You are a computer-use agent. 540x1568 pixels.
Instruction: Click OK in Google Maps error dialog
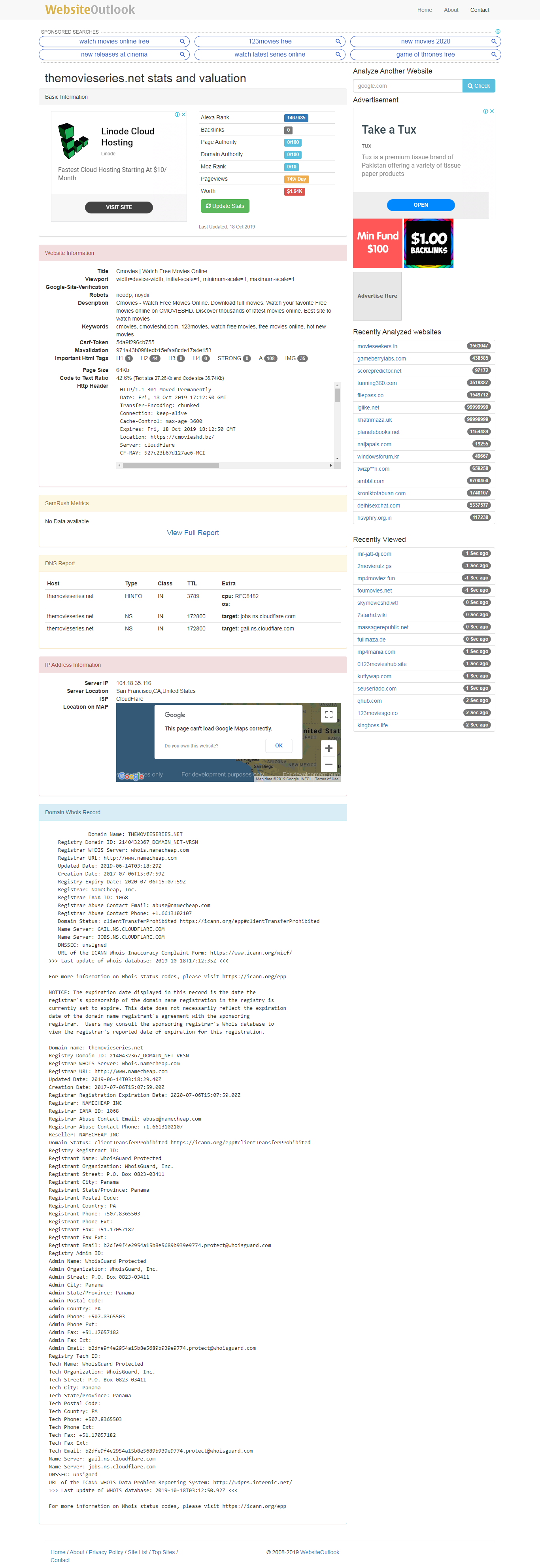point(279,745)
